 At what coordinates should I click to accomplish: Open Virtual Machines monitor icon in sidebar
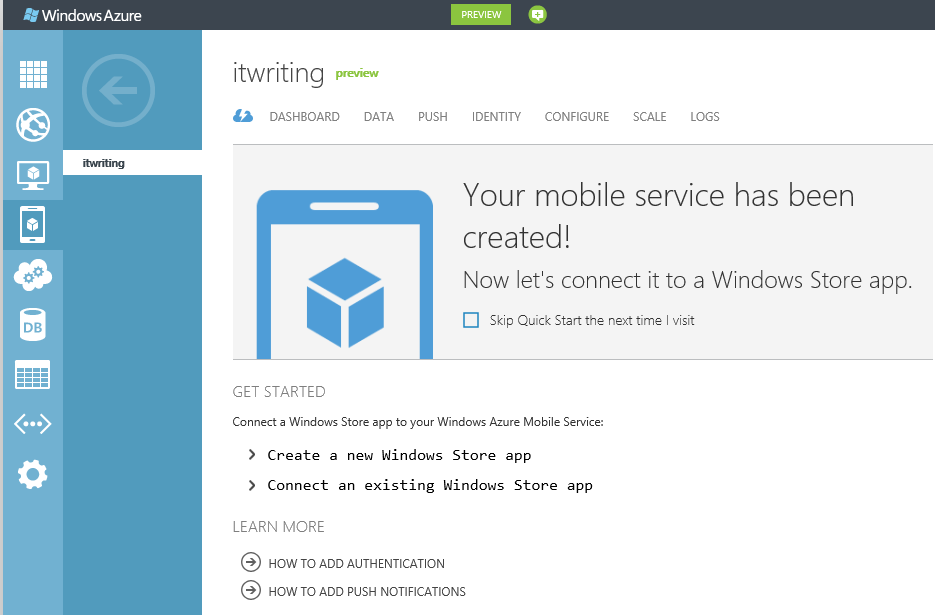click(33, 175)
